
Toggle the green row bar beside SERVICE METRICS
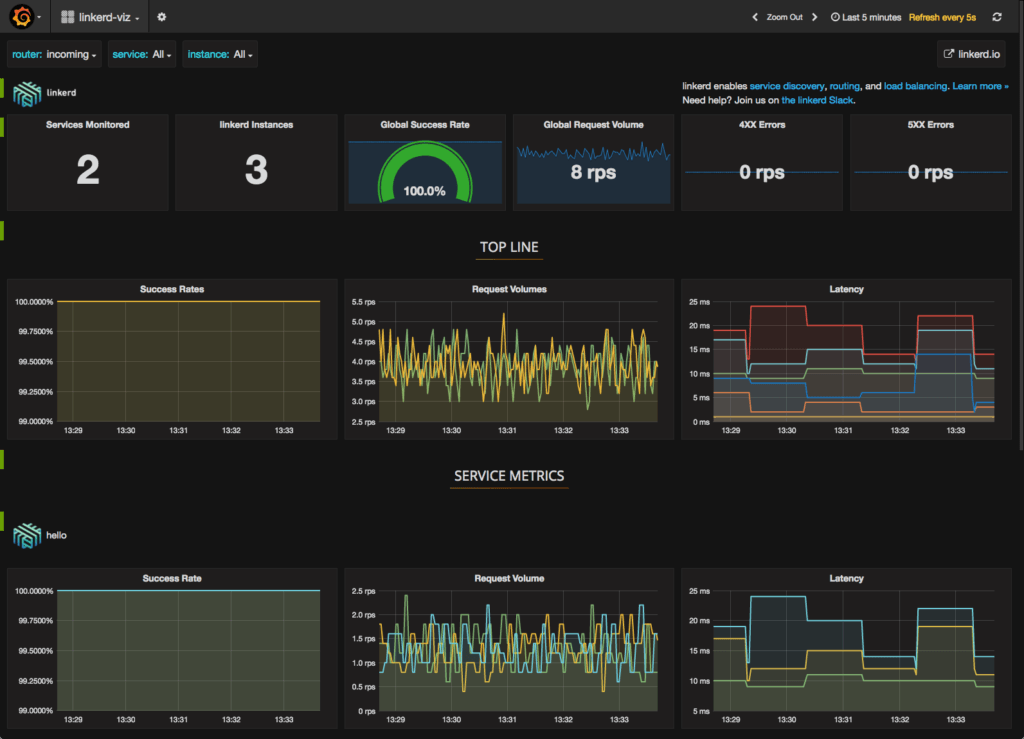pyautogui.click(x=3, y=460)
